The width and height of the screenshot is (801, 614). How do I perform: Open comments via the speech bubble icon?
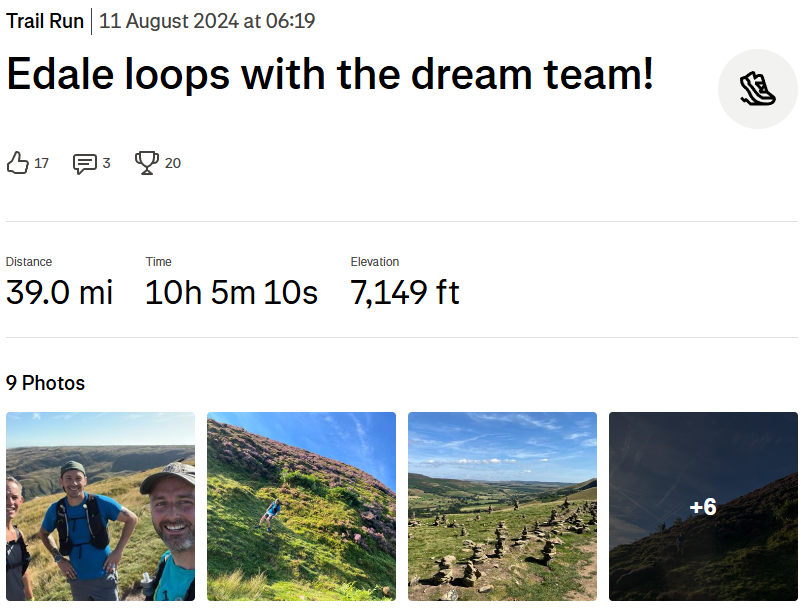[x=85, y=163]
